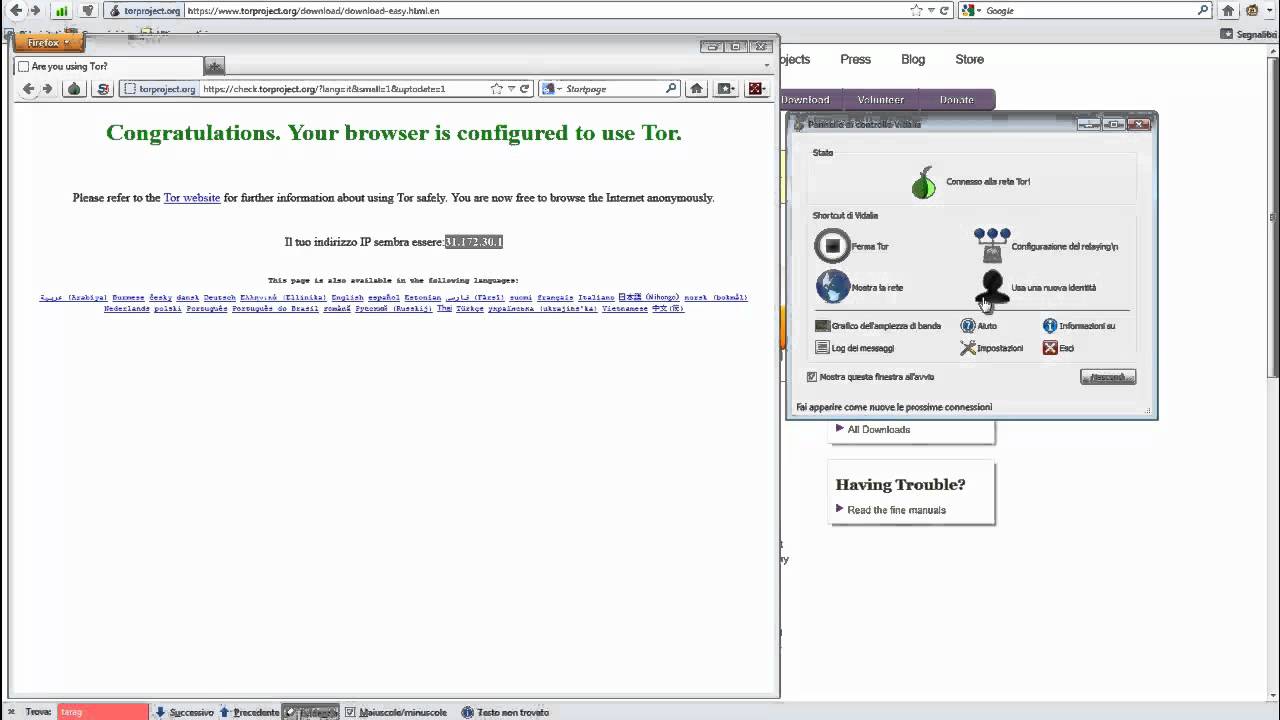Click the Home icon in the background Firefox window
Image resolution: width=1280 pixels, height=720 pixels.
click(1228, 11)
